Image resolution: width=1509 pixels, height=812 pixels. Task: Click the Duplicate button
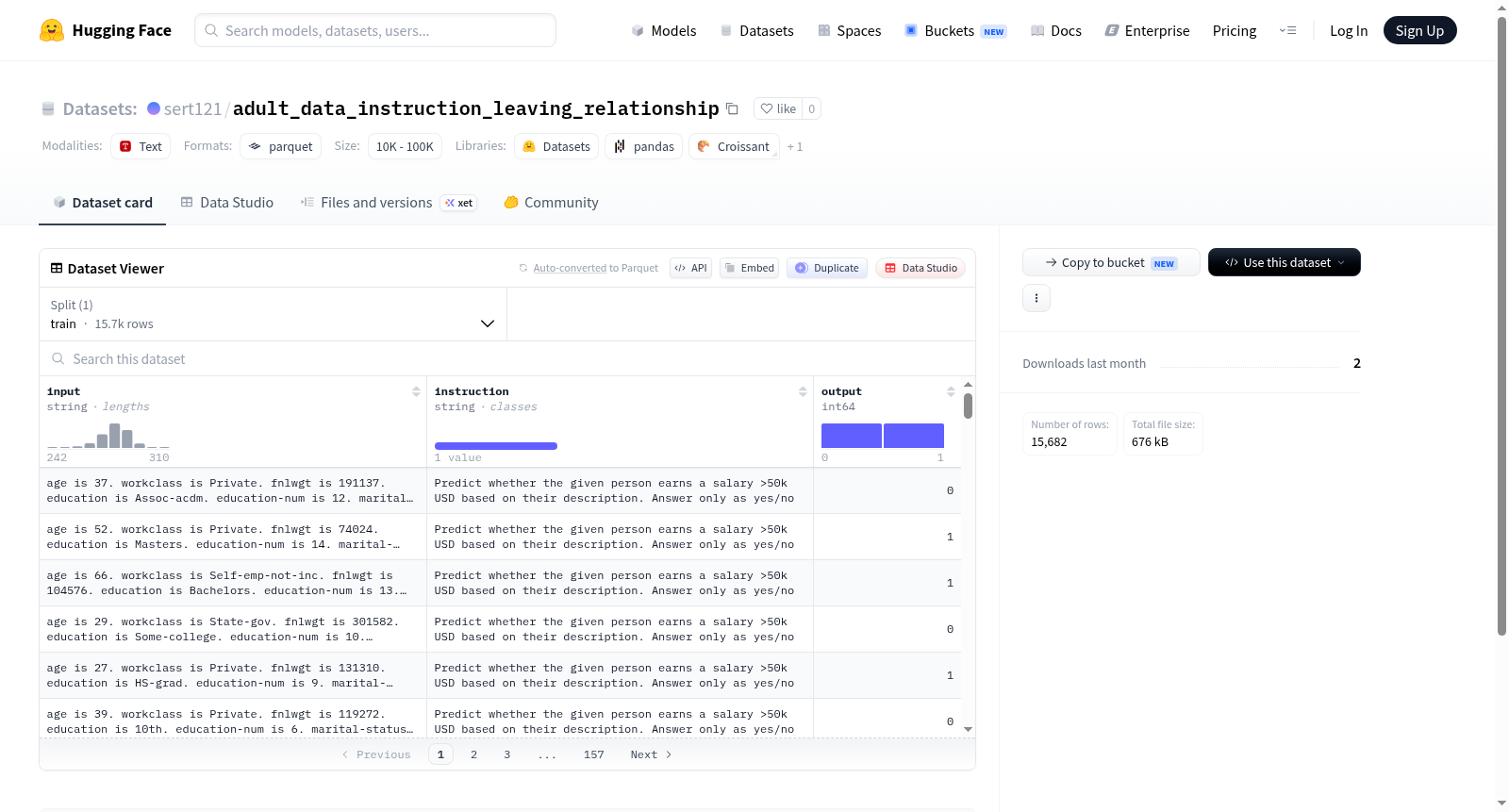click(x=827, y=268)
